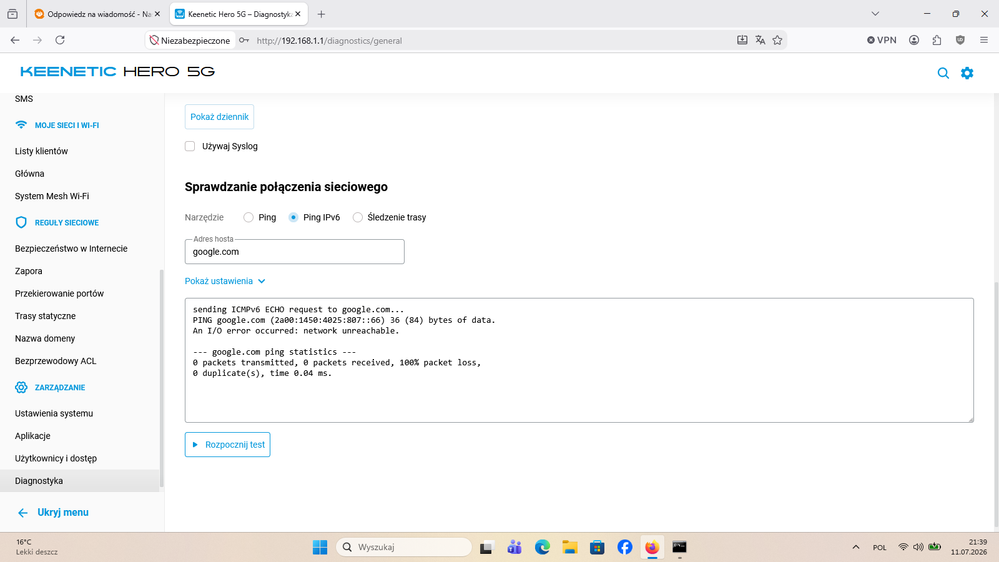Click the Wi-Fi icon beside Moje sieci
The image size is (999, 562).
[x=21, y=125]
